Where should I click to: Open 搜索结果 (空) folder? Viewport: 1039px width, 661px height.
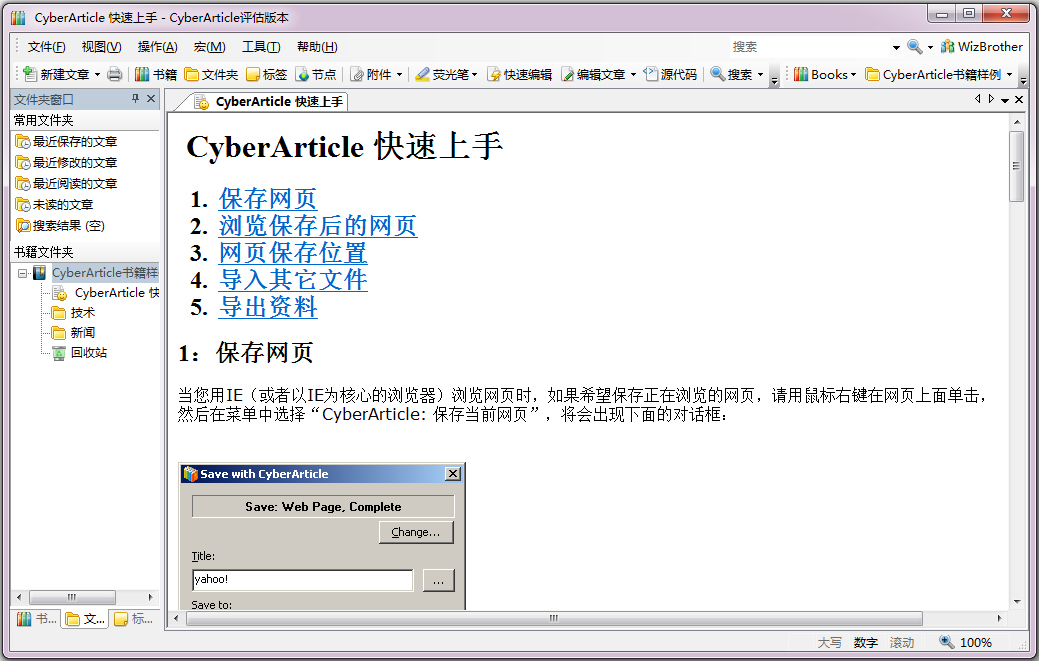pos(60,226)
